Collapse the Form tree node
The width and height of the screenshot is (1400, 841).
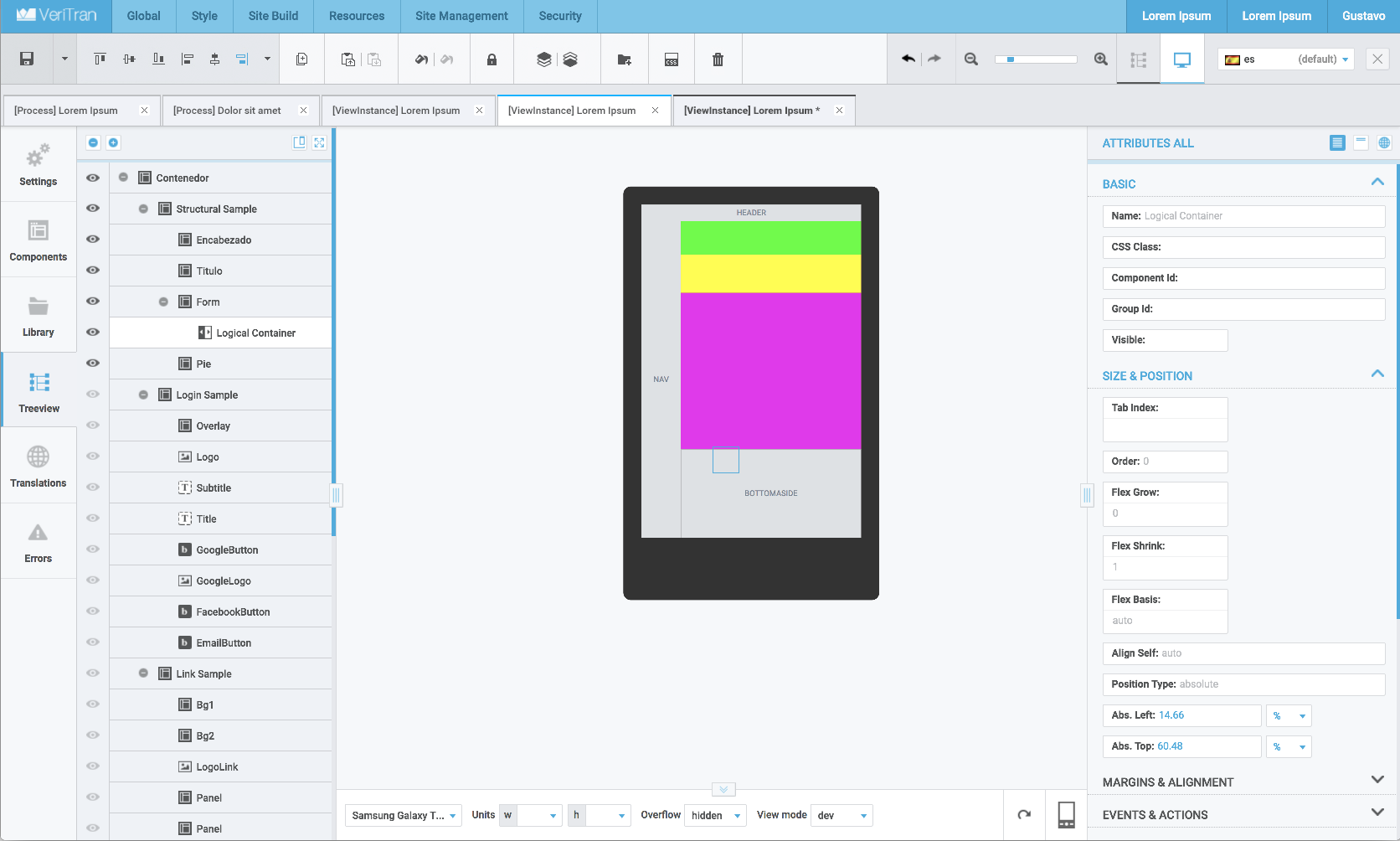163,302
